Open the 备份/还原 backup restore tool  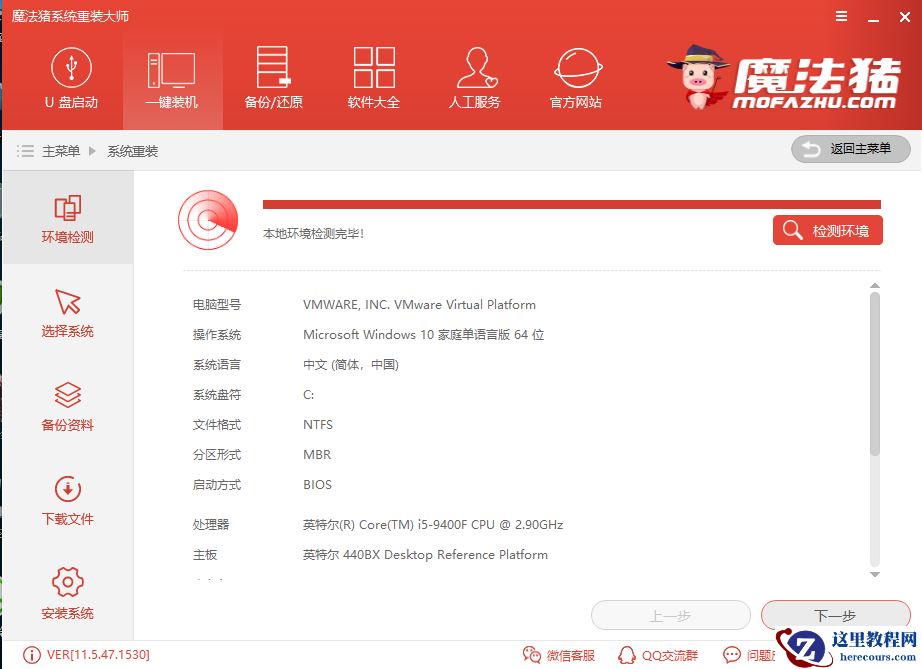point(272,80)
